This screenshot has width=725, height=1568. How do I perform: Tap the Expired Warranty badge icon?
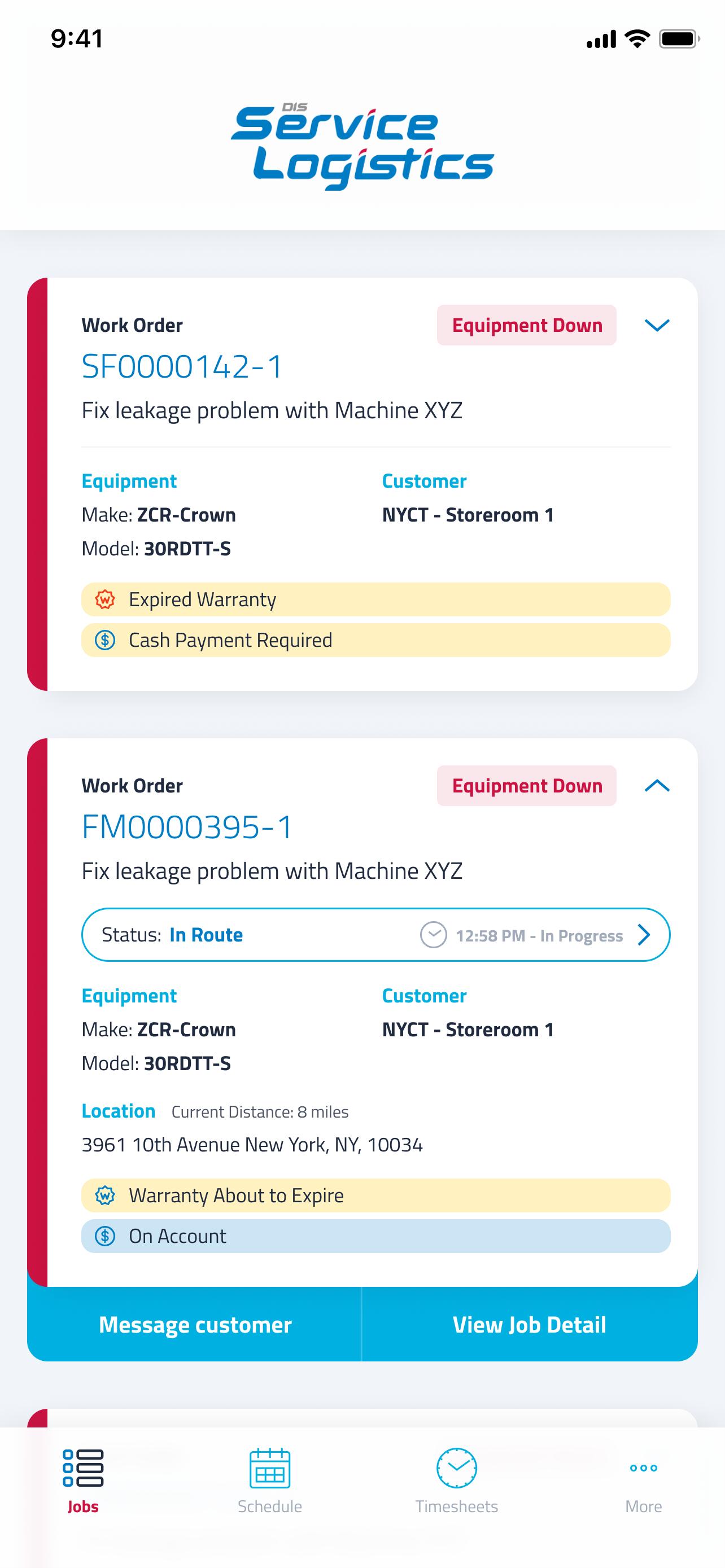point(104,599)
